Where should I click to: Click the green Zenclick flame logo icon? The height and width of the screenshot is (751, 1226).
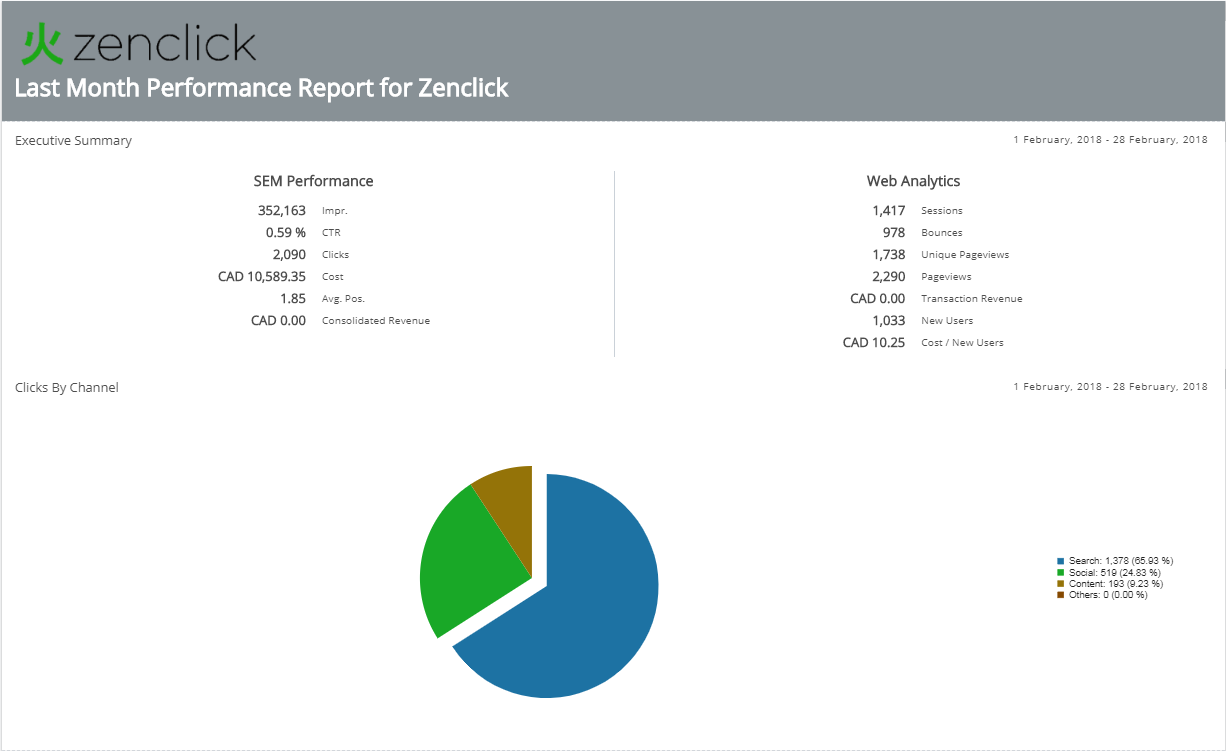pos(43,45)
